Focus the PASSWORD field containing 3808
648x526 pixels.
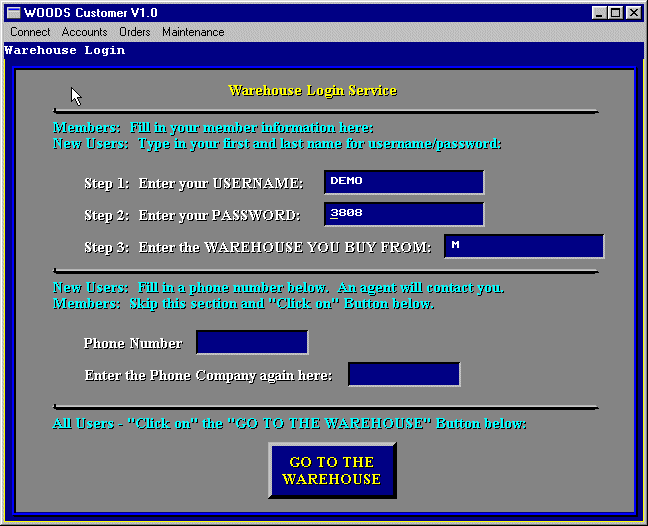(x=404, y=214)
